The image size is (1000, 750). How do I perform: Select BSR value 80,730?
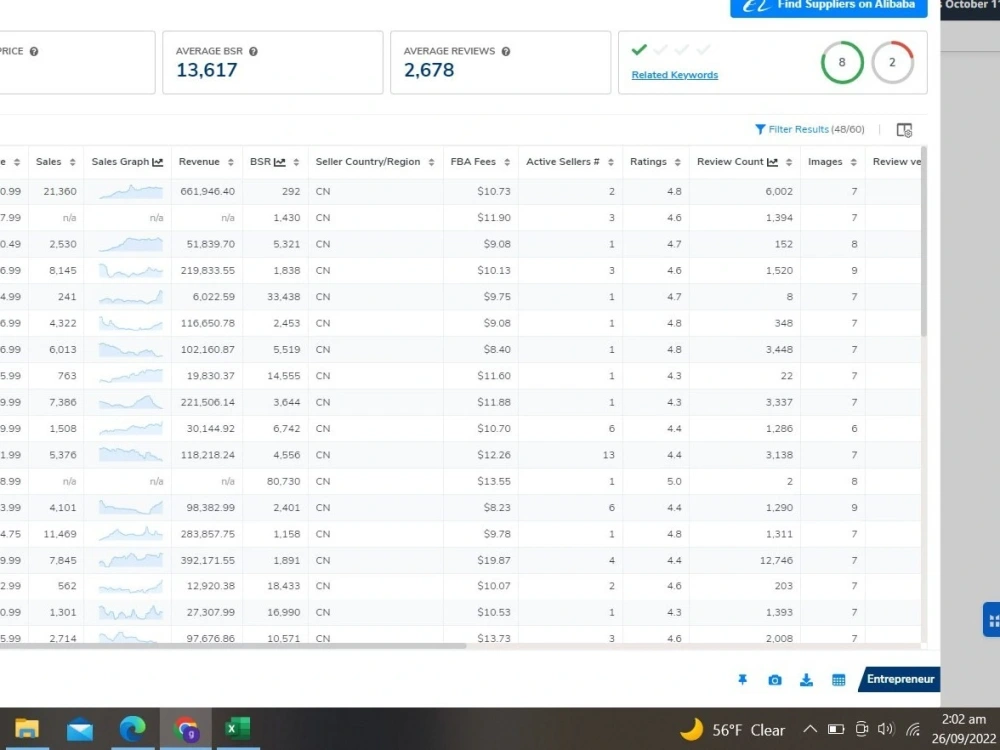tap(283, 482)
